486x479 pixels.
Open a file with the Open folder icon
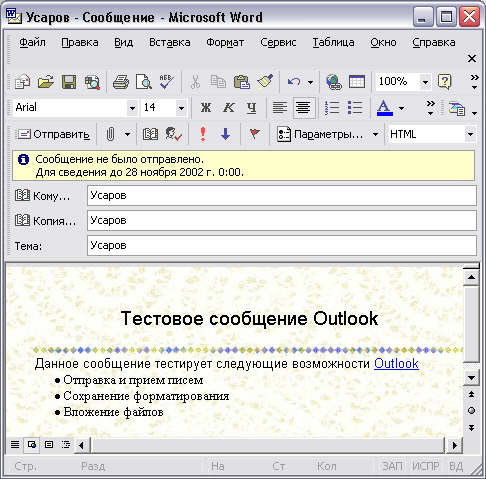(46, 82)
